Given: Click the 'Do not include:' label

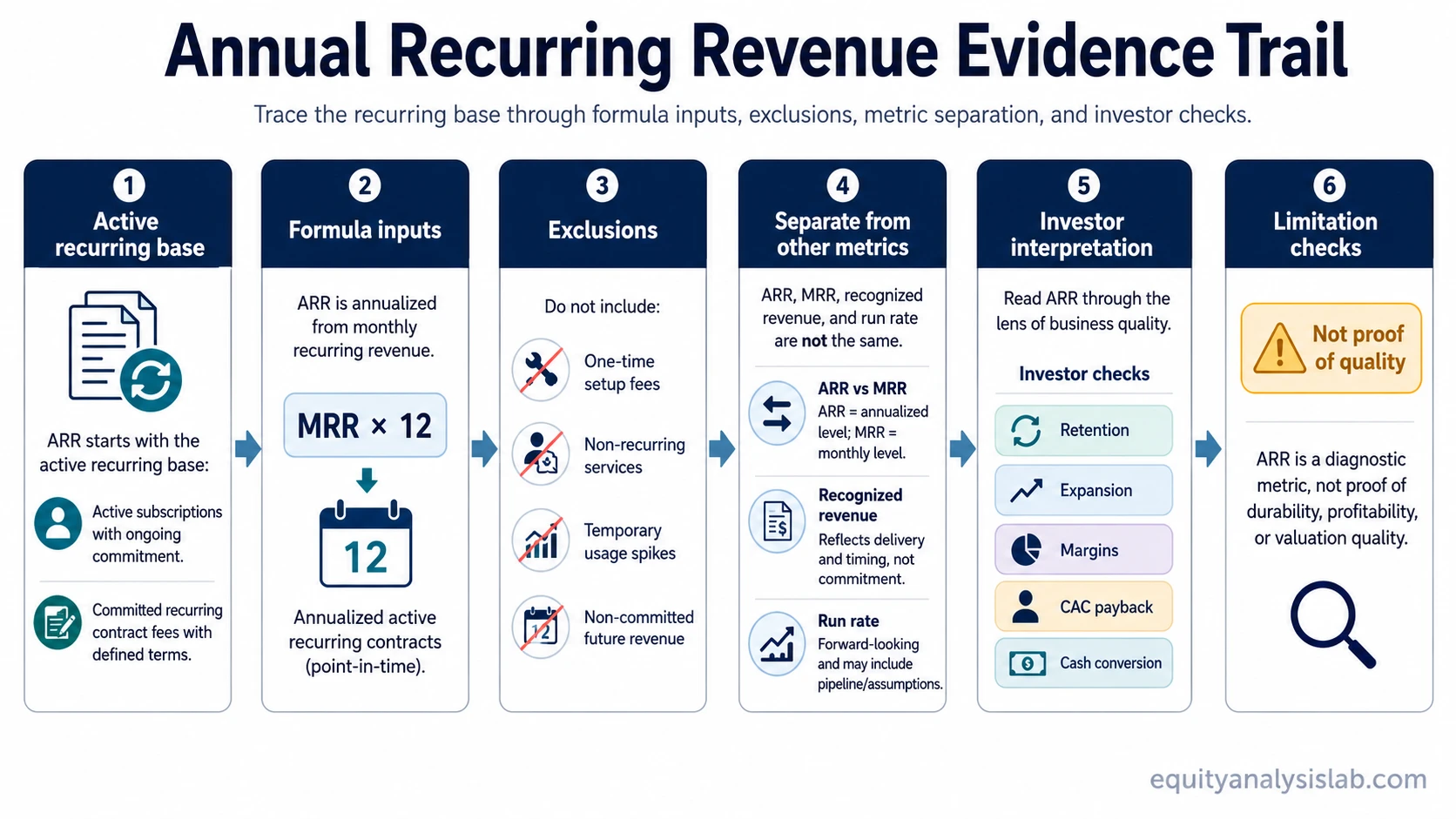Looking at the screenshot, I should pyautogui.click(x=603, y=306).
